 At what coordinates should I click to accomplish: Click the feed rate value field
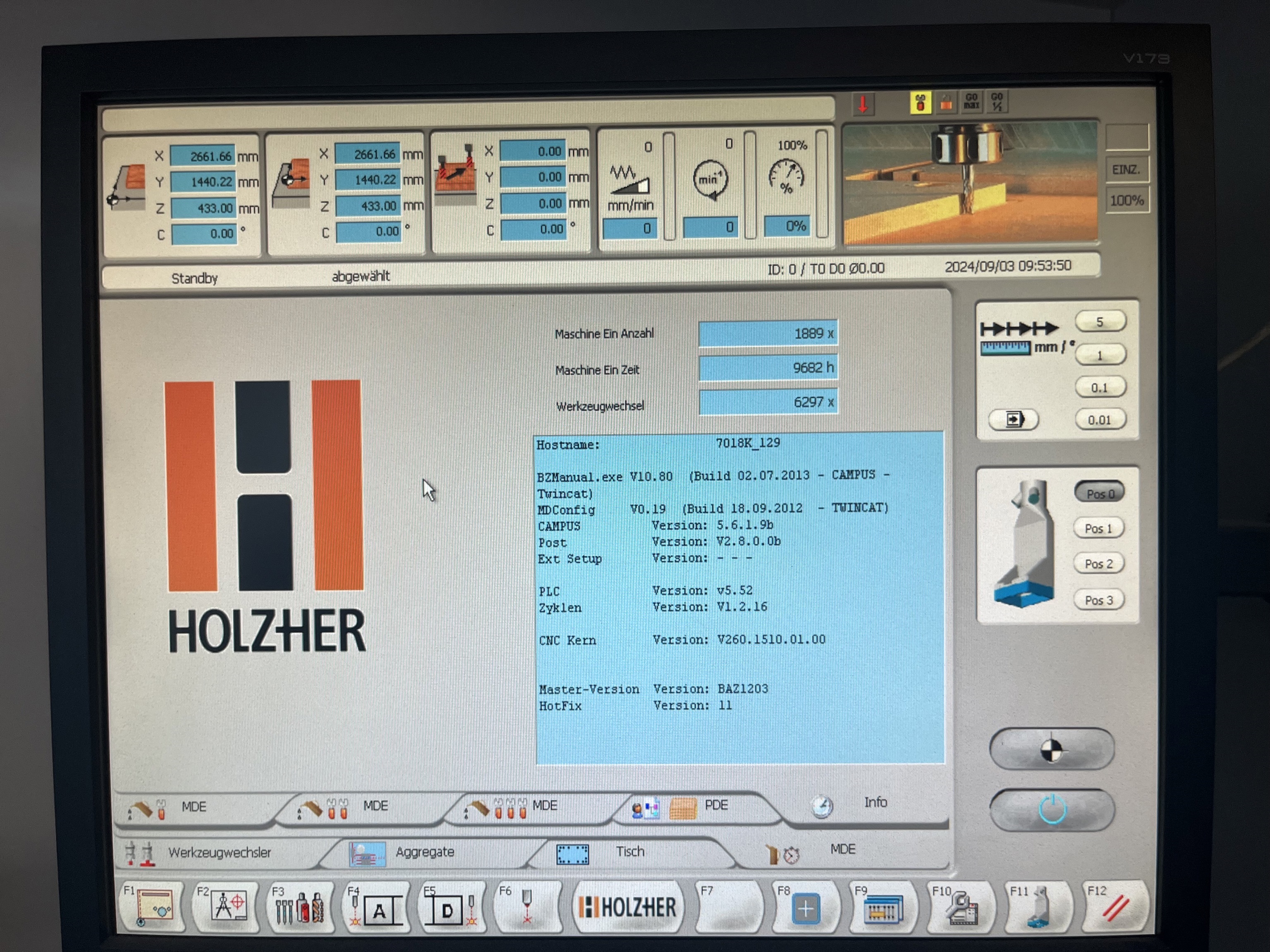pos(629,228)
